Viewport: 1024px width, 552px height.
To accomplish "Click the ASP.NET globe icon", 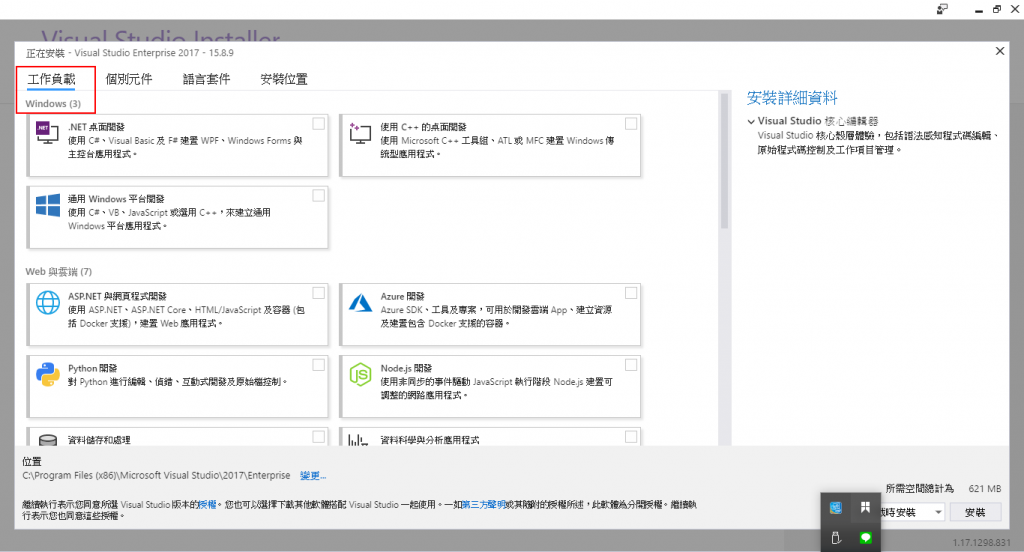I will (48, 302).
